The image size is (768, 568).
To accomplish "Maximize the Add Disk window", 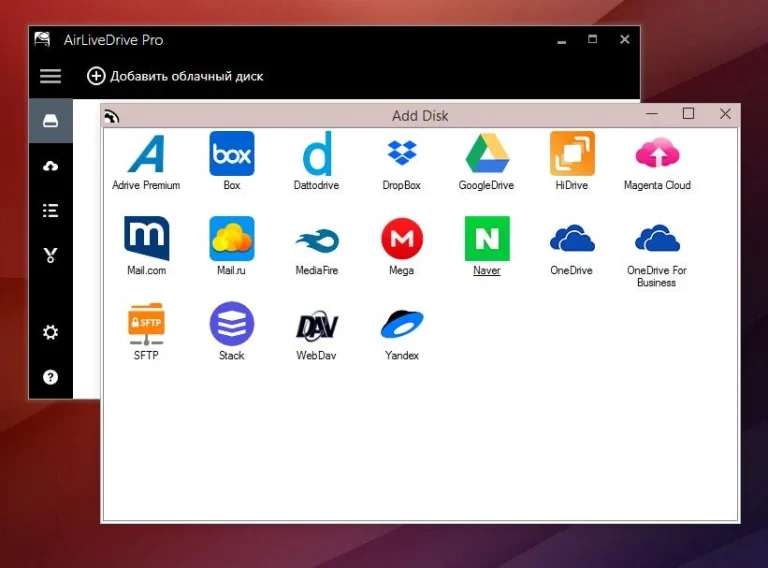I will 688,114.
